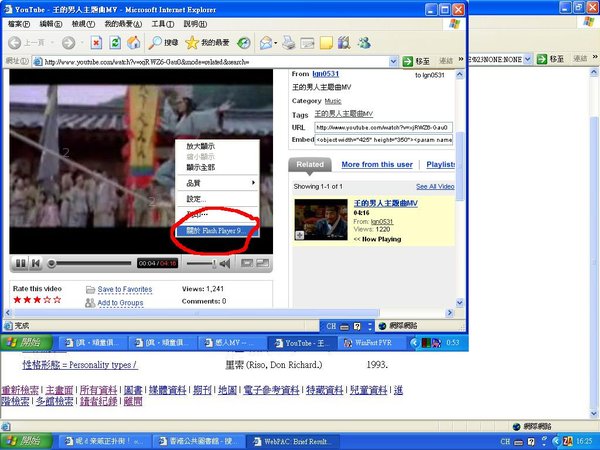Click the video seek progress bar
Image resolution: width=600 pixels, height=450 pixels.
pos(90,263)
